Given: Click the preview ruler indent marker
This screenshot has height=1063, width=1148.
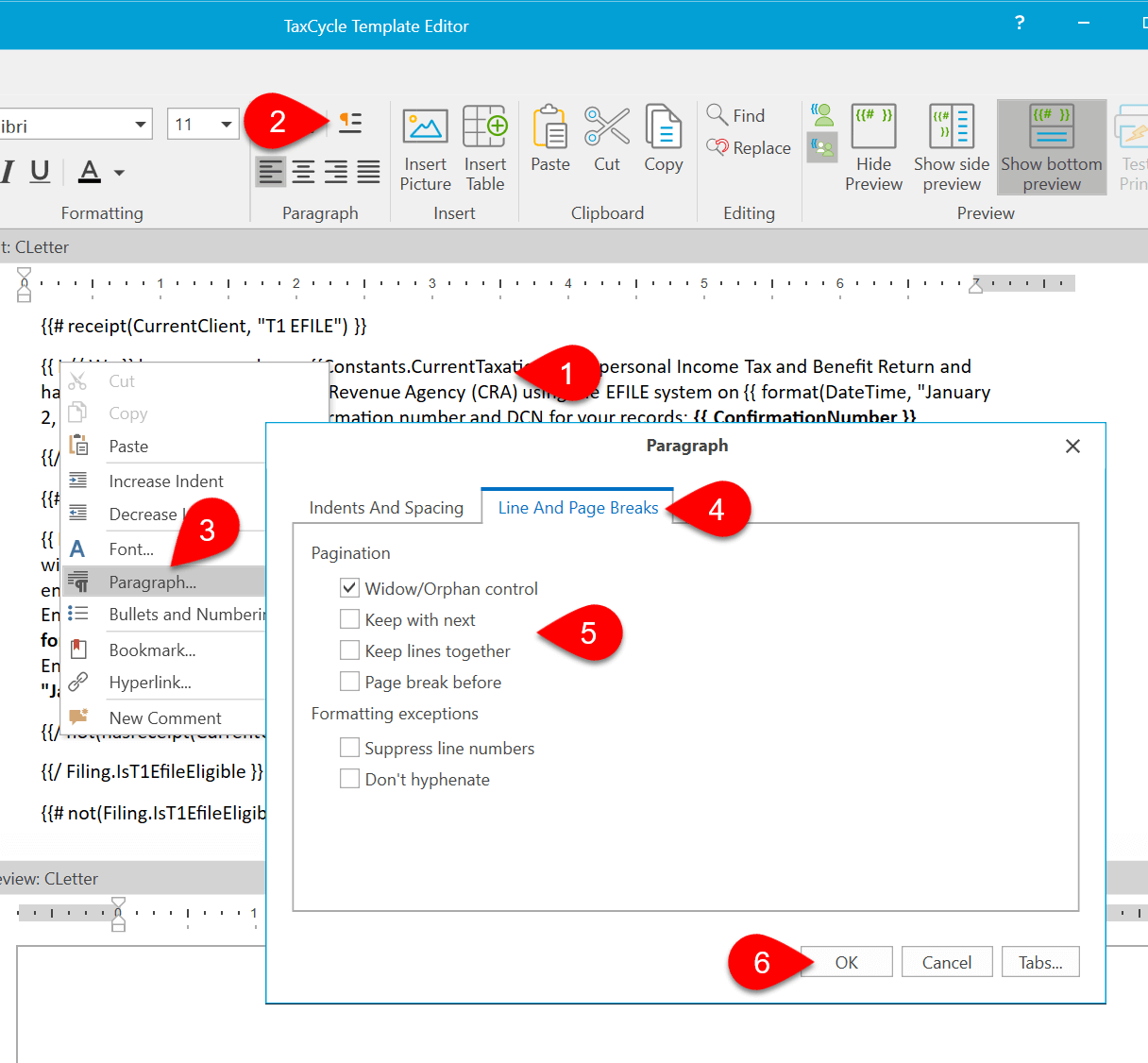Looking at the screenshot, I should (118, 915).
